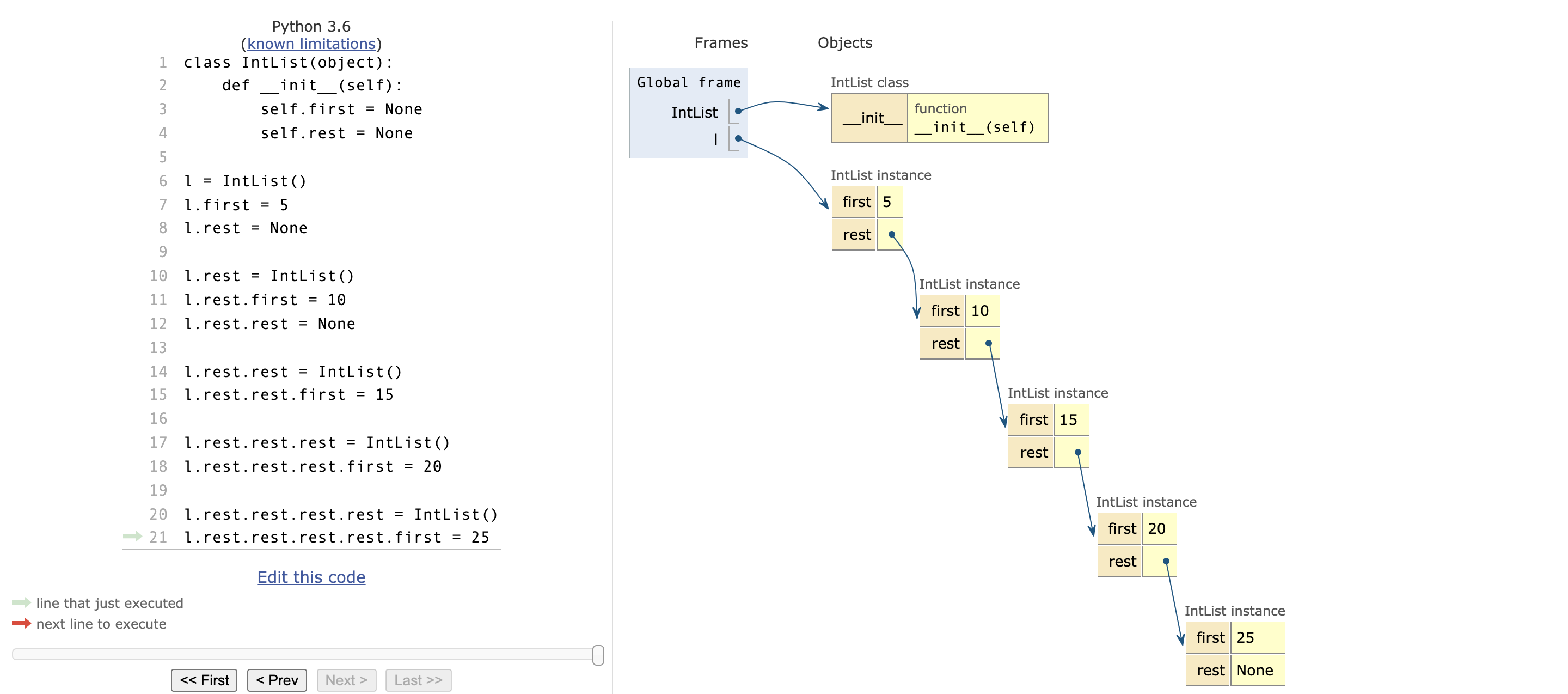
Task: Click the 'IntList class' label
Action: [x=869, y=82]
